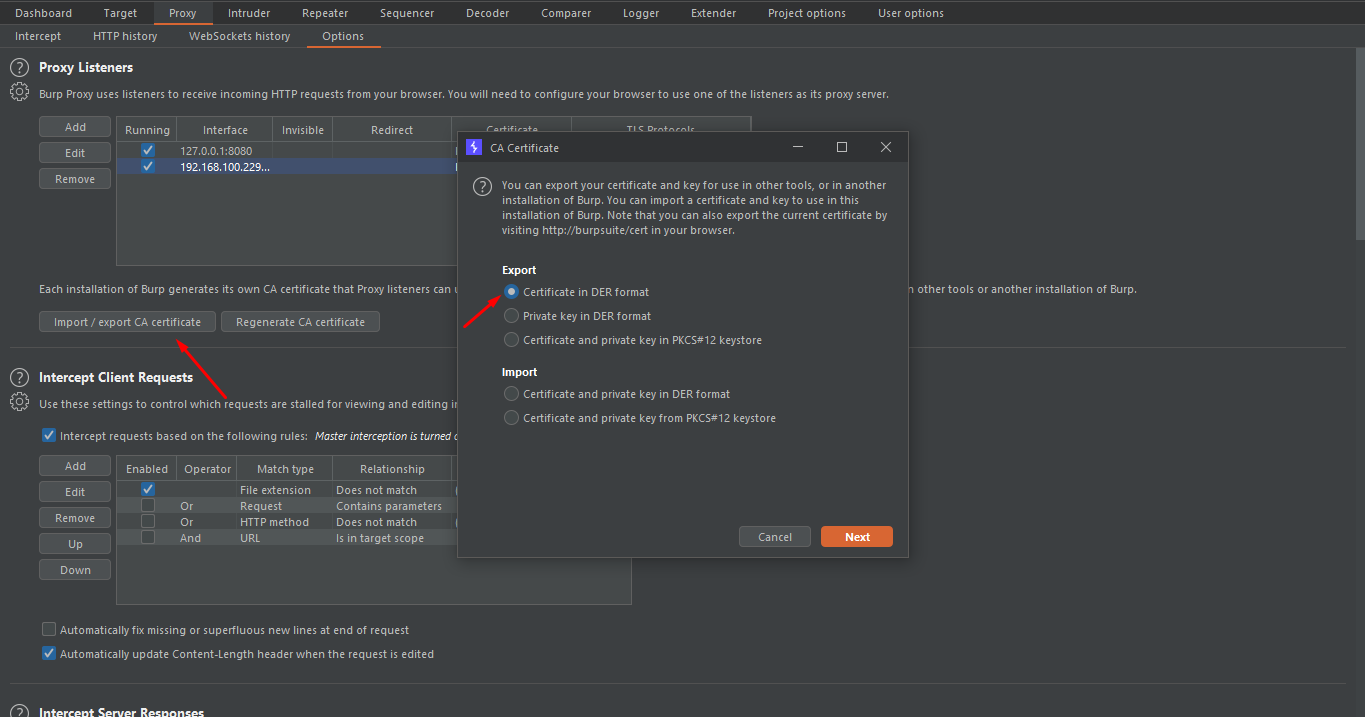The height and width of the screenshot is (717, 1365).
Task: Click the Next button in dialog
Action: point(856,537)
